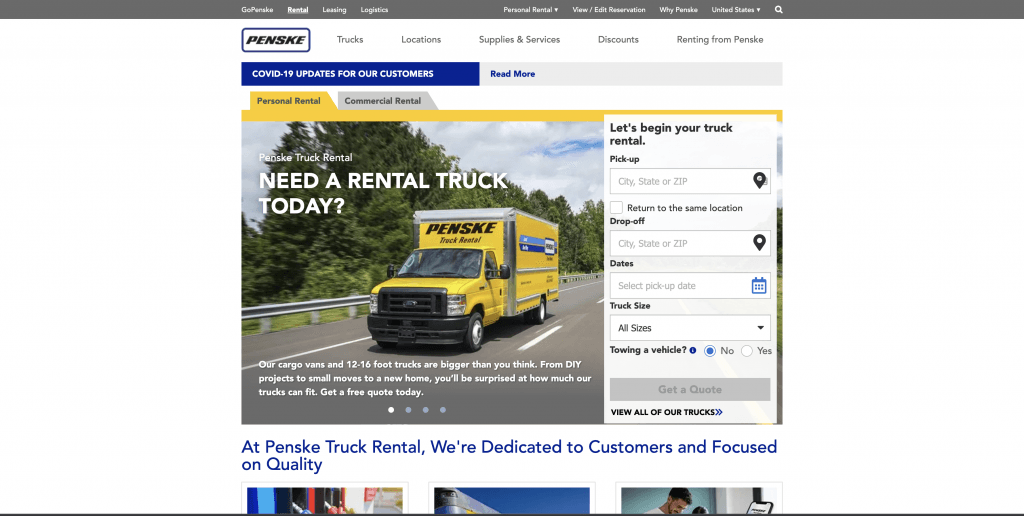This screenshot has width=1024, height=516.
Task: Switch to the Personal Rental tab
Action: pyautogui.click(x=289, y=101)
